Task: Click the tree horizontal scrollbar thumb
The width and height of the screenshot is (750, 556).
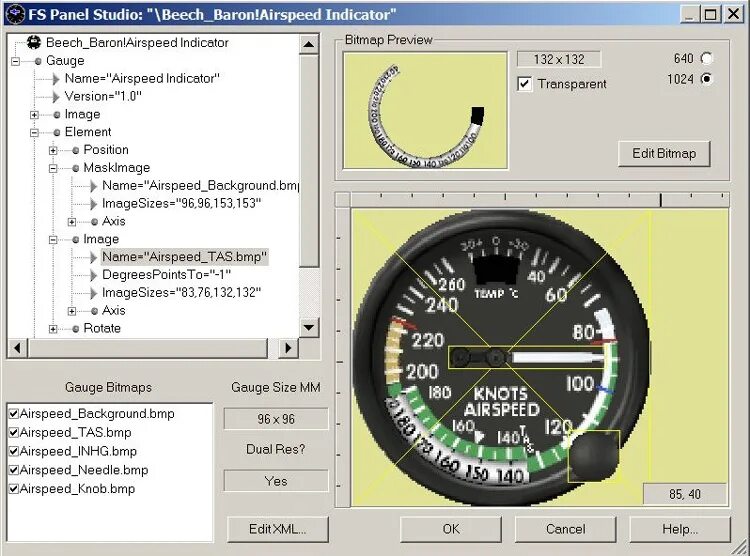Action: [147, 348]
